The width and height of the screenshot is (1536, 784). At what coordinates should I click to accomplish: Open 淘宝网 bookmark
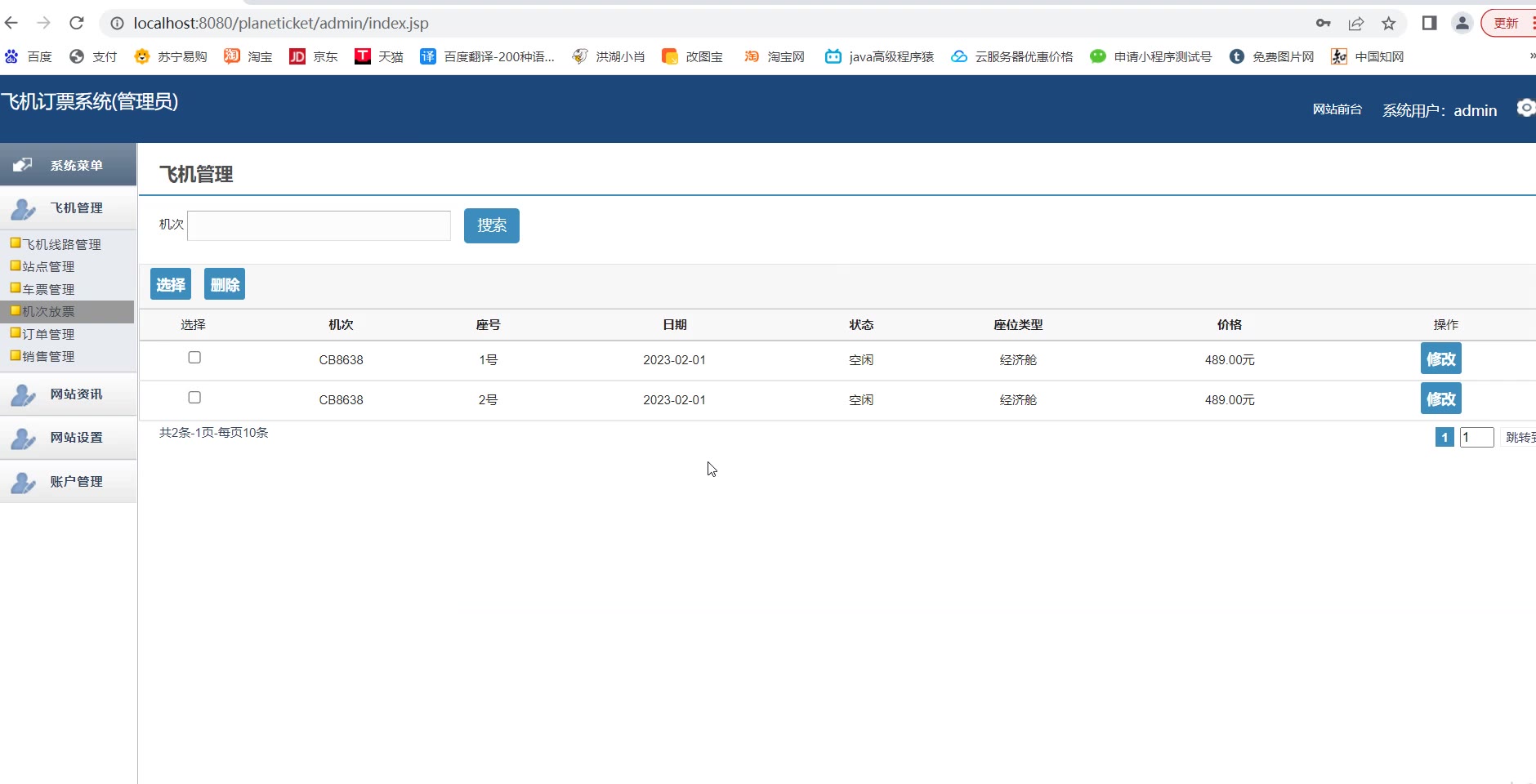(775, 56)
